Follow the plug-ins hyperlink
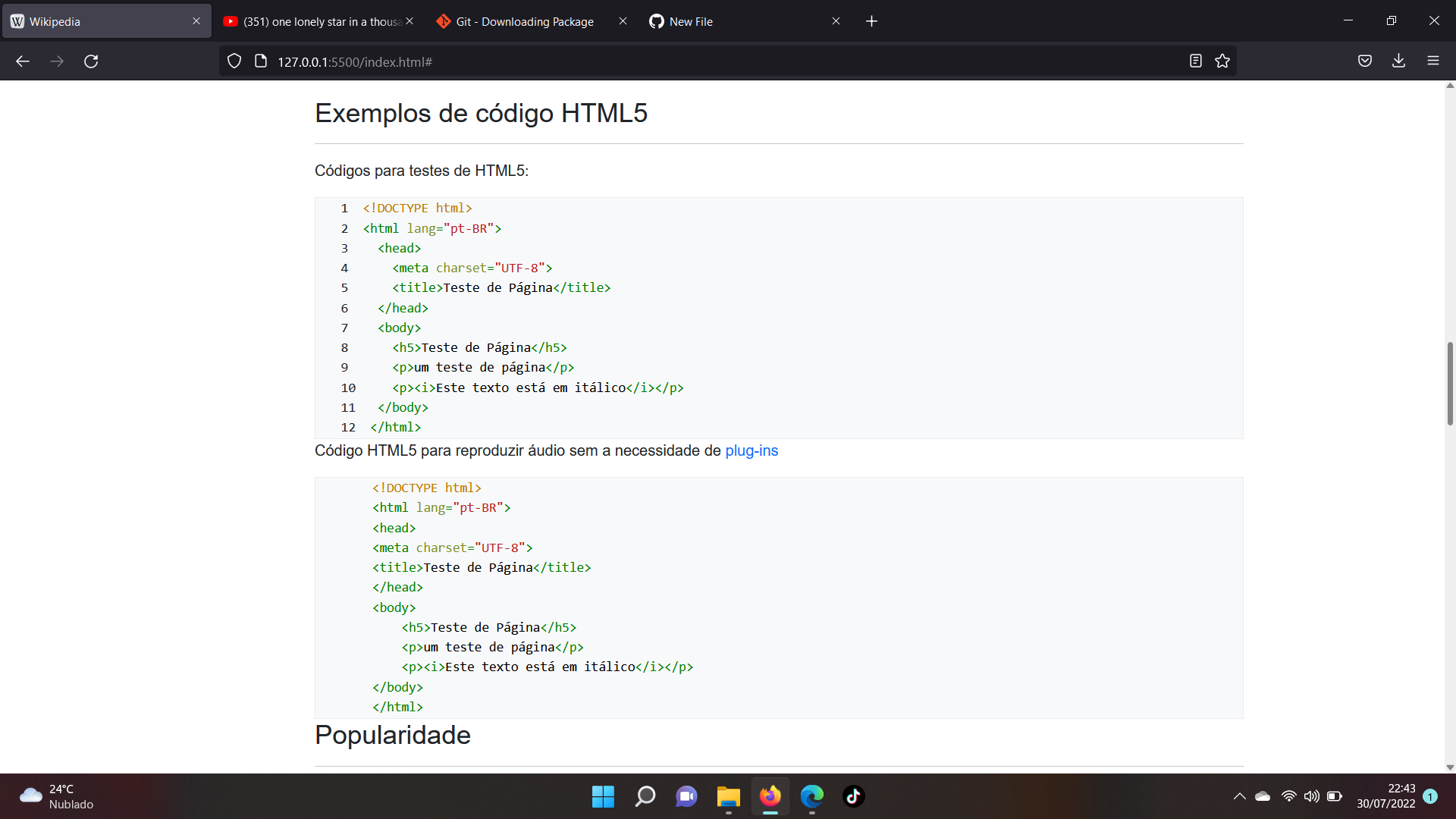The image size is (1456, 819). pyautogui.click(x=752, y=450)
